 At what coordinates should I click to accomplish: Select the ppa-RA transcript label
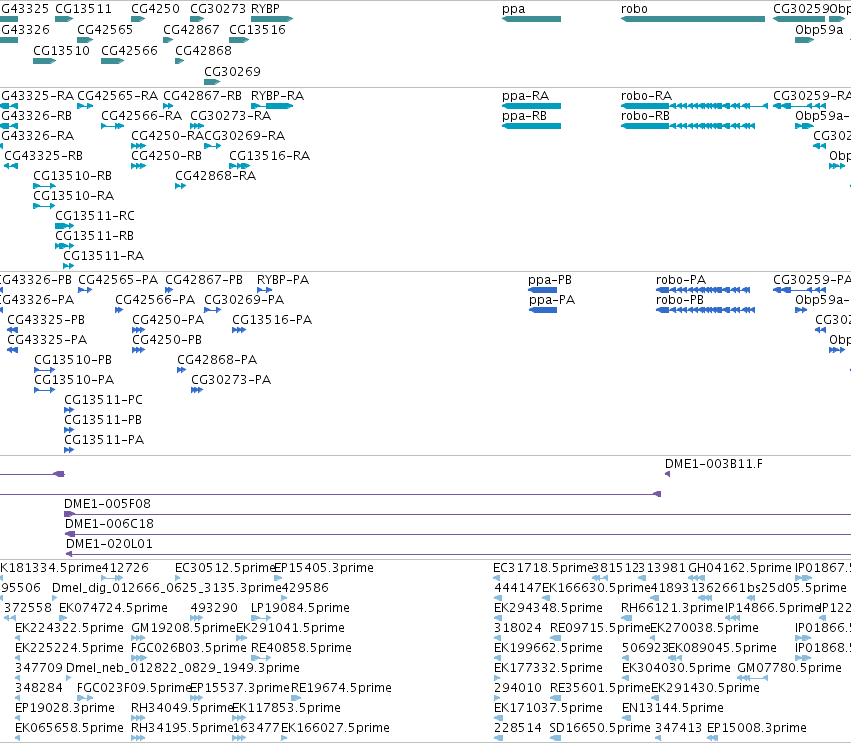point(525,96)
